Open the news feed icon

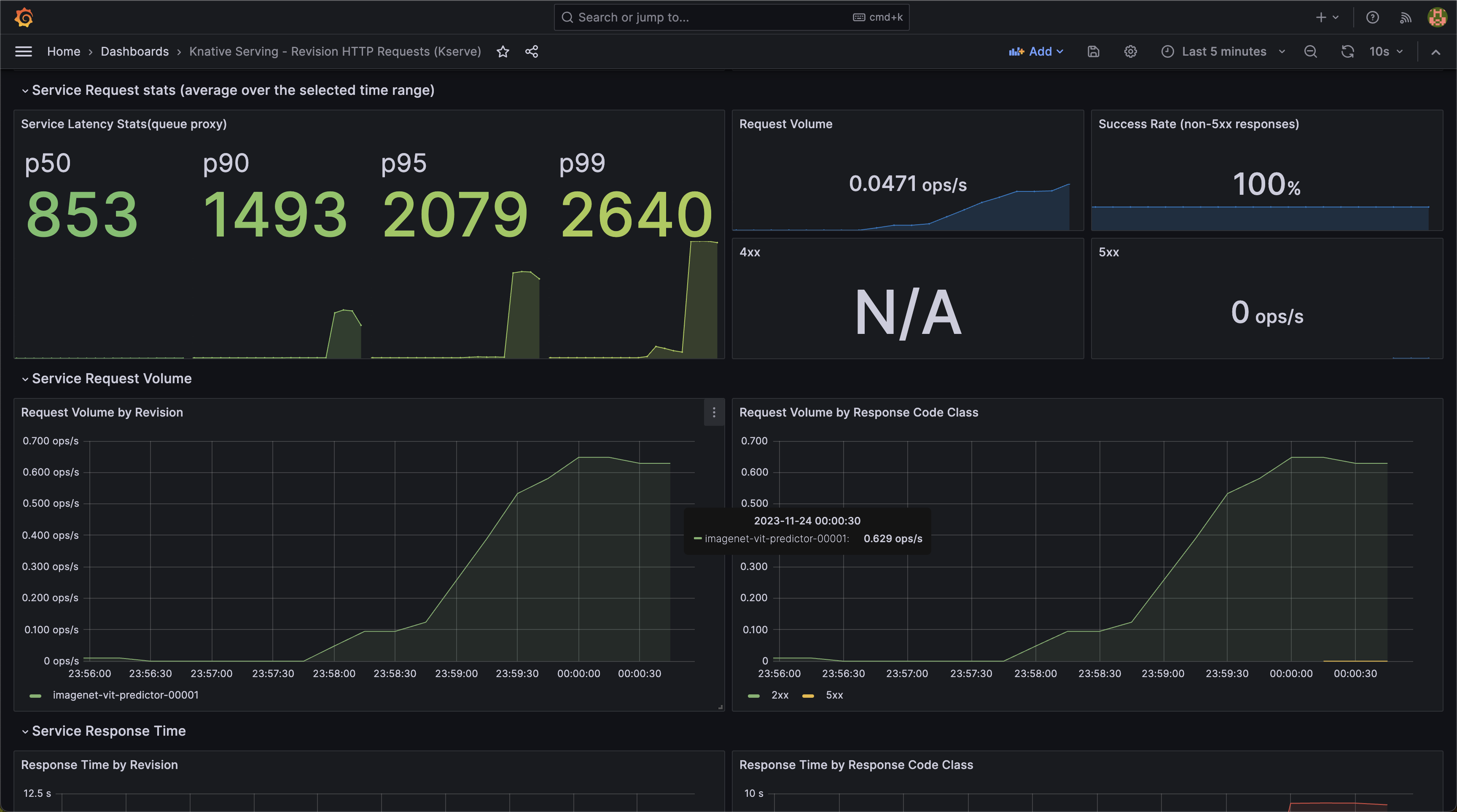click(x=1406, y=18)
